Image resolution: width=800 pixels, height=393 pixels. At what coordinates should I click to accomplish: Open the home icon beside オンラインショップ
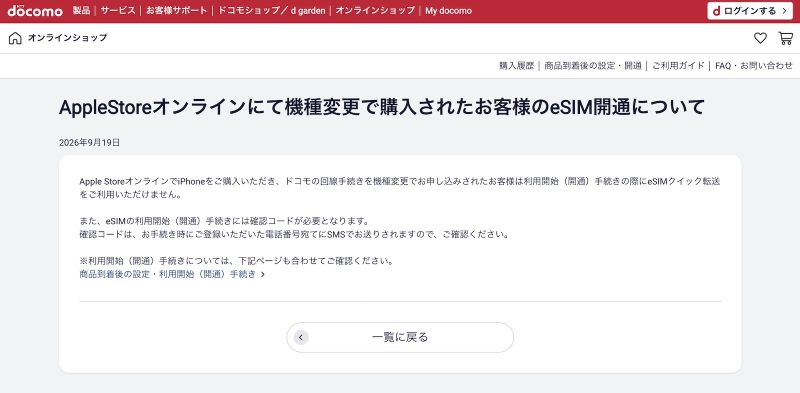point(15,38)
